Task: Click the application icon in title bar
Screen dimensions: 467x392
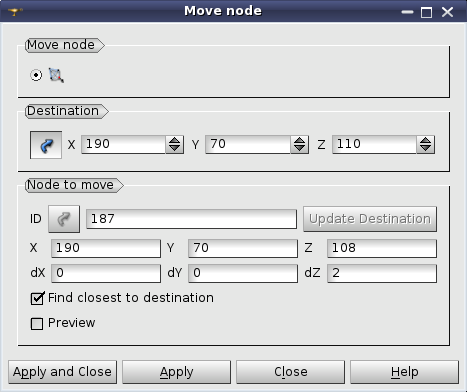Action: click(15, 12)
